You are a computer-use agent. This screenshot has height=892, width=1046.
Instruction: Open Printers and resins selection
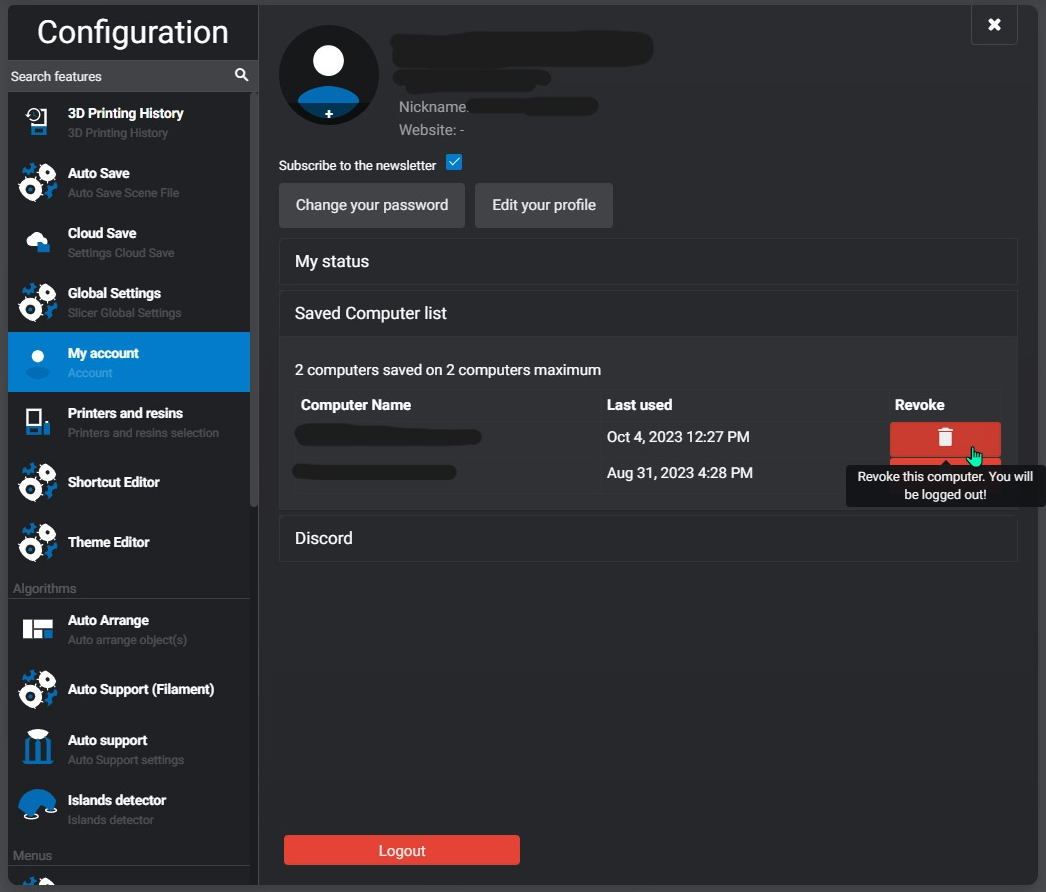coord(125,422)
